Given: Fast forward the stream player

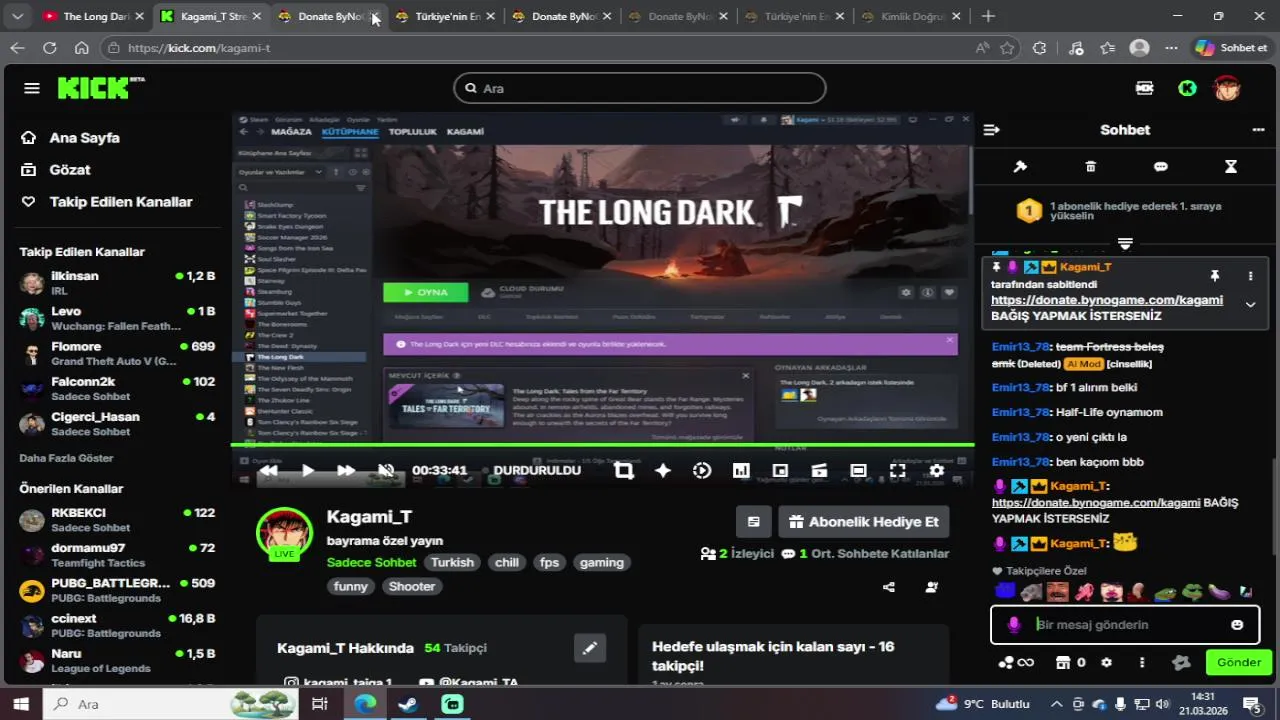Looking at the screenshot, I should click(x=346, y=470).
